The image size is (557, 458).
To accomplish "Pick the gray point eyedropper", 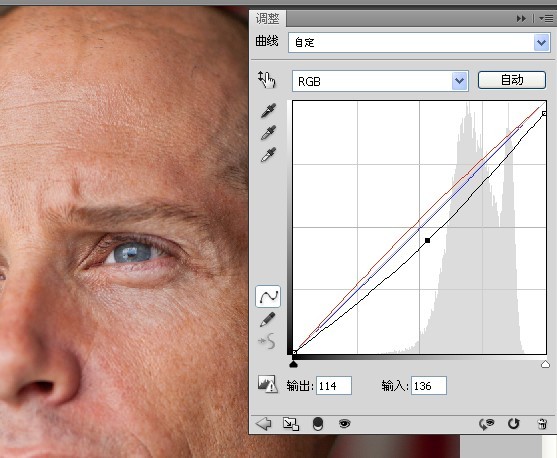I will pyautogui.click(x=268, y=133).
